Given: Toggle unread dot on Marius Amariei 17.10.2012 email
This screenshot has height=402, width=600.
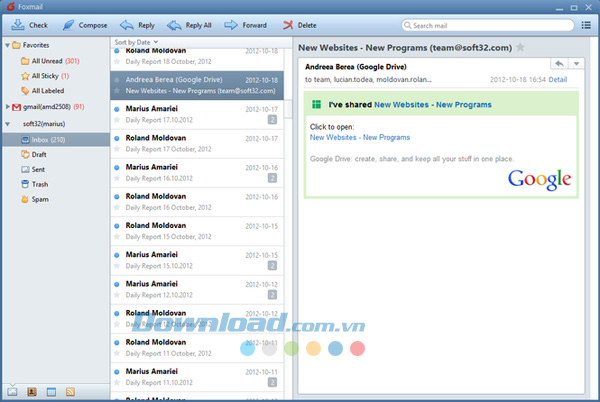Looking at the screenshot, I should click(117, 109).
